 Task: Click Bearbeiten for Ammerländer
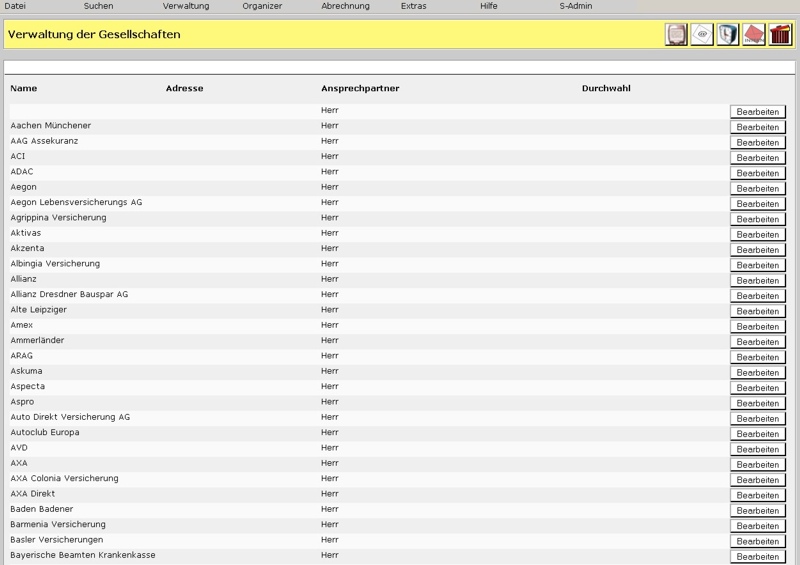coord(758,341)
